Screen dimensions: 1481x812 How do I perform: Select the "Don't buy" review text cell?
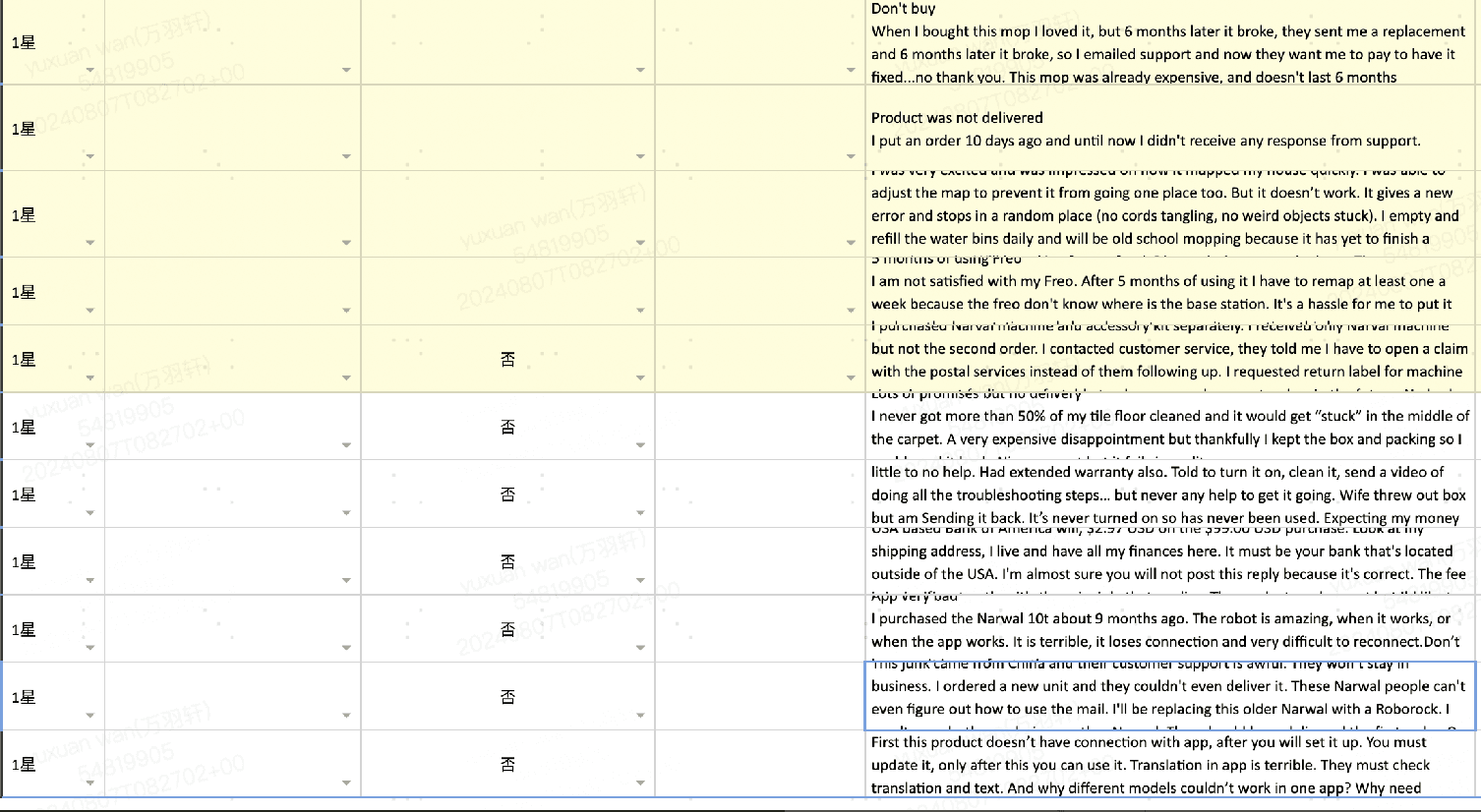coord(1172,42)
